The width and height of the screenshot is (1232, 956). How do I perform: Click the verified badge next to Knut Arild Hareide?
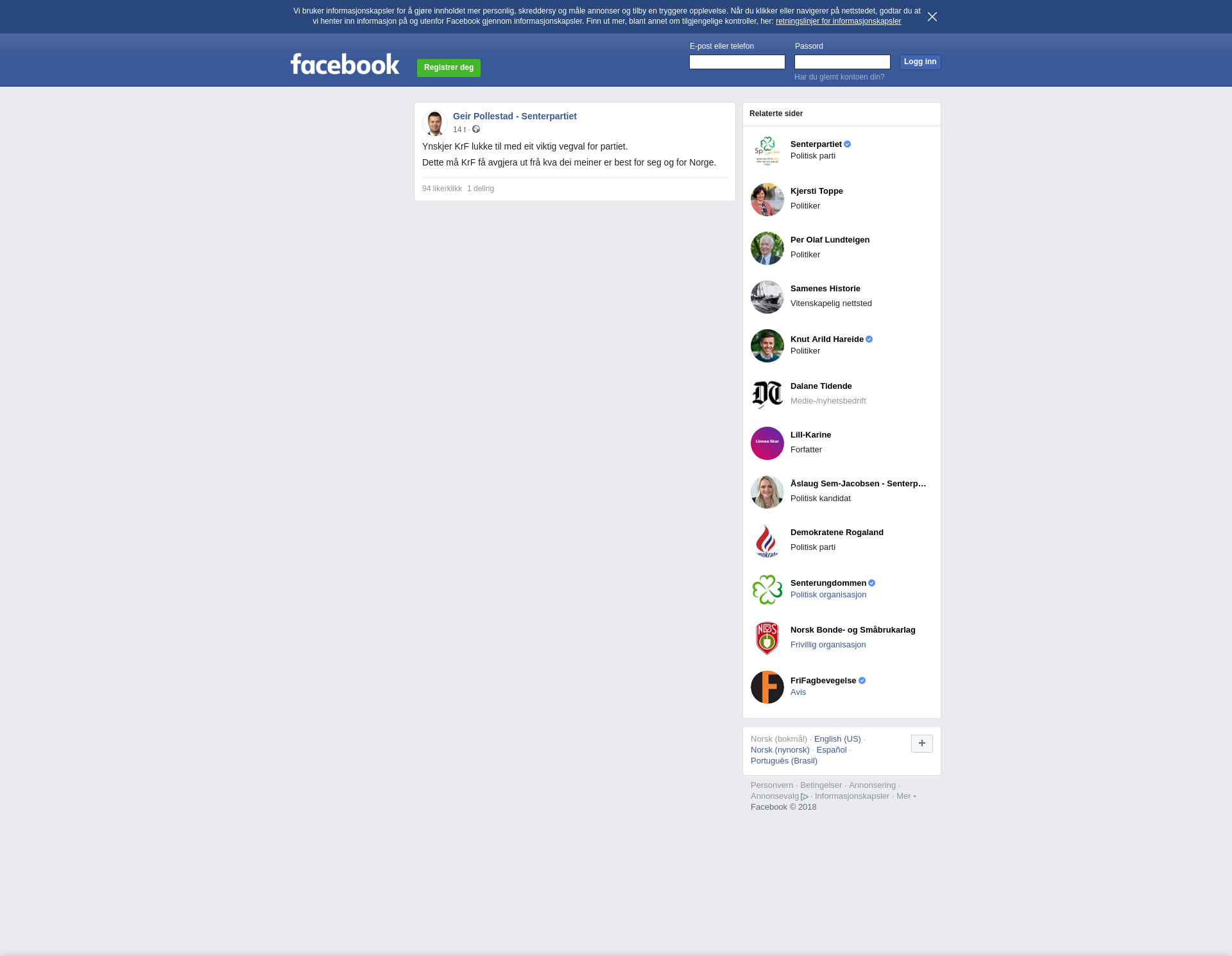pos(869,339)
